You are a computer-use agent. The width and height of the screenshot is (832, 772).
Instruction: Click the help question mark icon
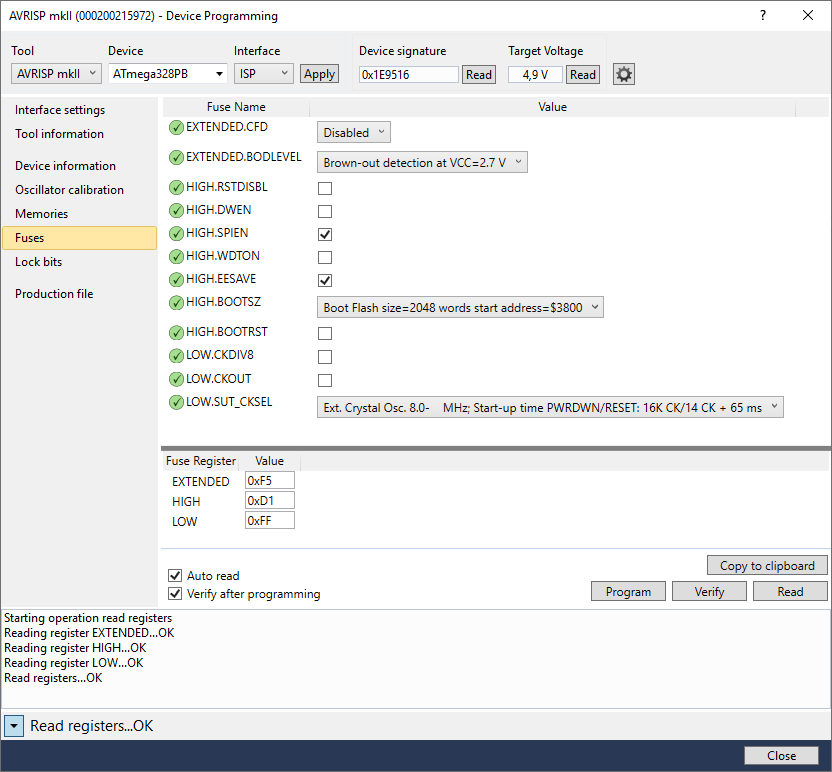click(762, 15)
